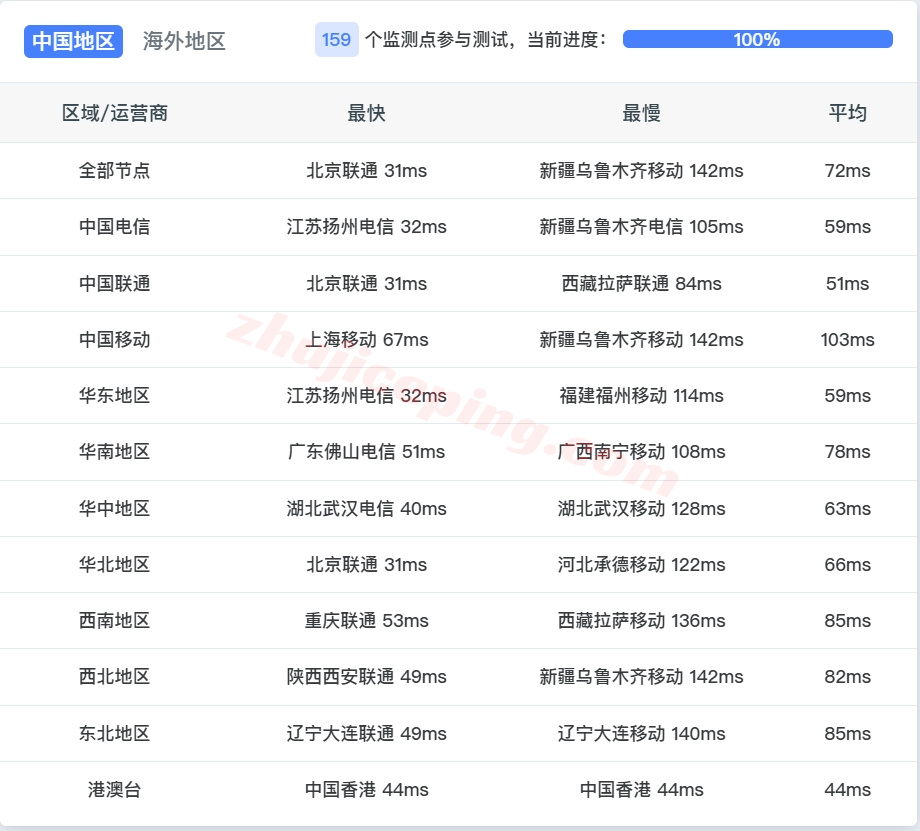The width and height of the screenshot is (920, 831).
Task: Switch to the 中国地区 tab
Action: (x=73, y=41)
